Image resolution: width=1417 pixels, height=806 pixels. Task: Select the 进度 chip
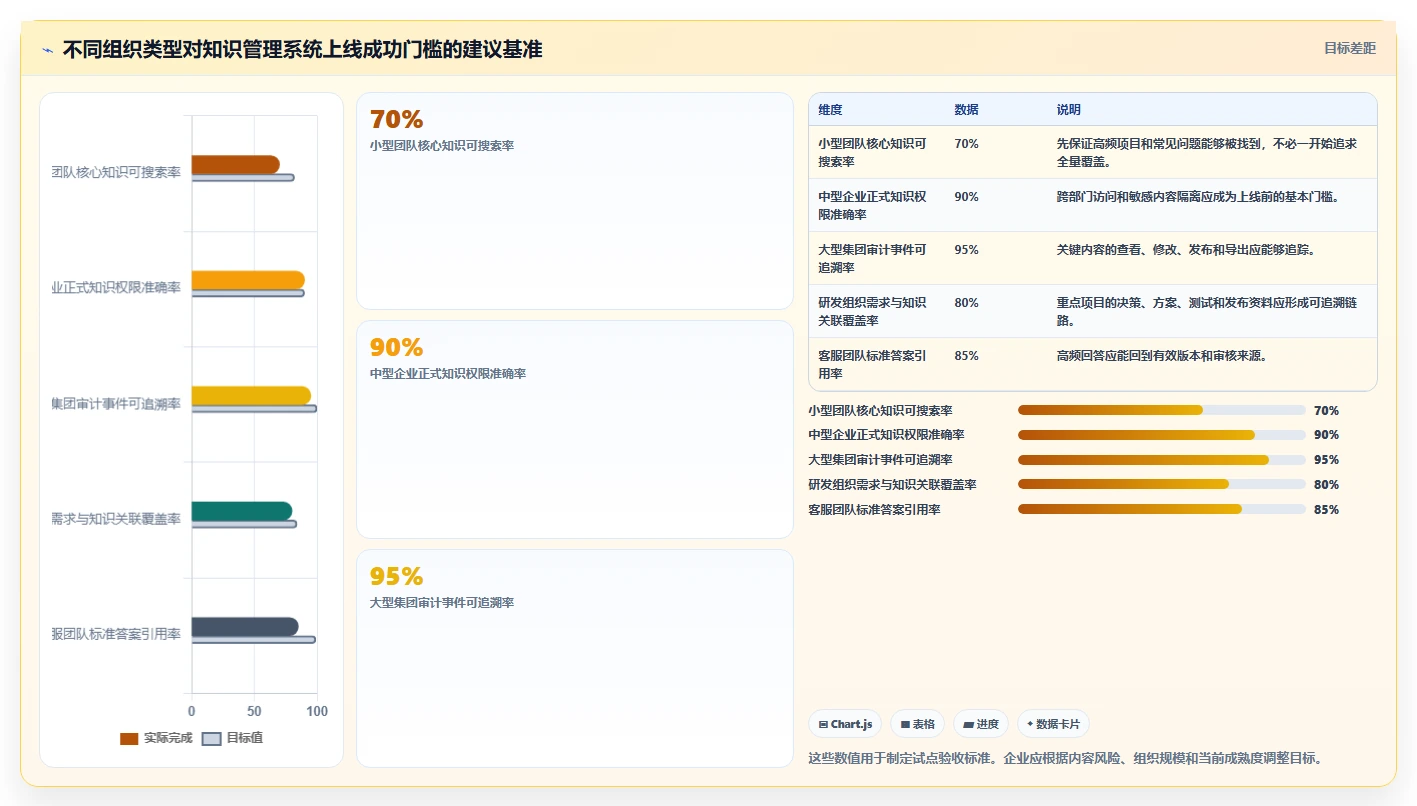coord(980,724)
